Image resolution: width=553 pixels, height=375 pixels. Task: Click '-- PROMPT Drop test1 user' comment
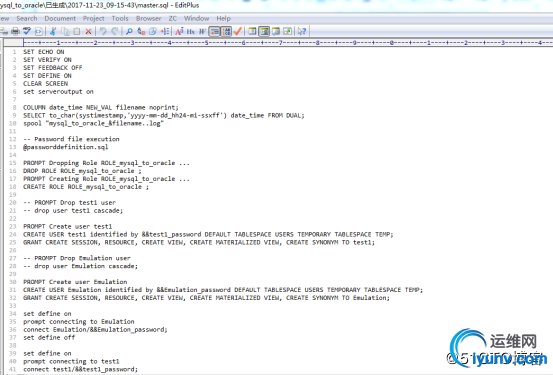(69, 202)
